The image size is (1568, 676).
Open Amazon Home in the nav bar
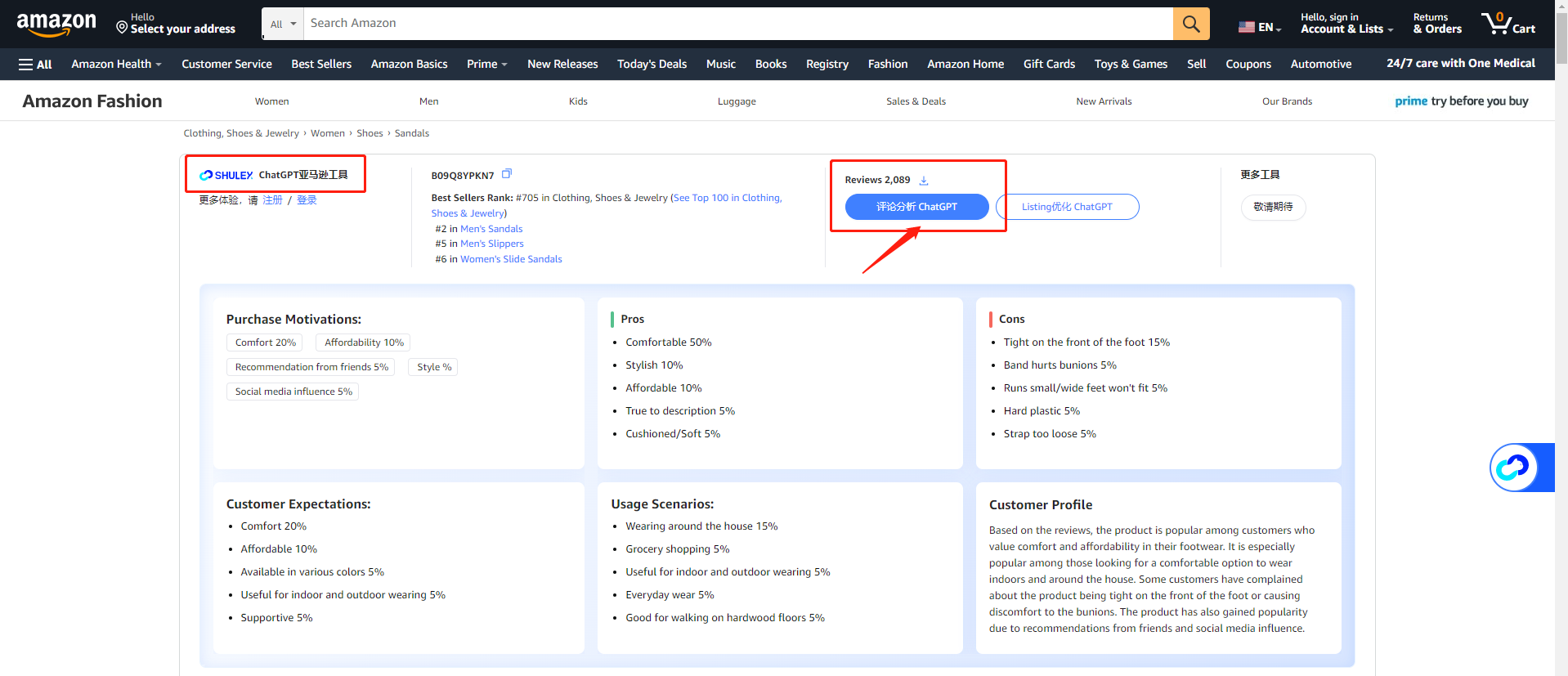coord(965,64)
